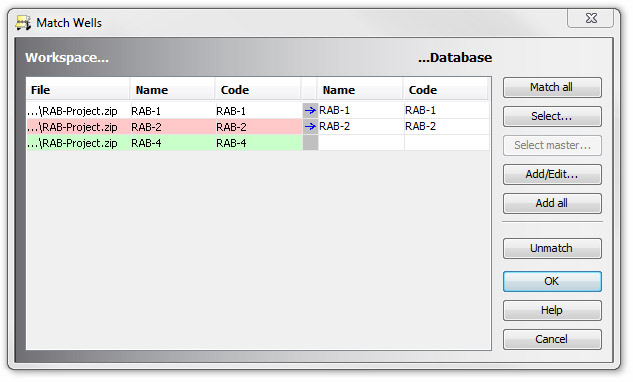Click workspace name cell RAB-1

[173, 111]
